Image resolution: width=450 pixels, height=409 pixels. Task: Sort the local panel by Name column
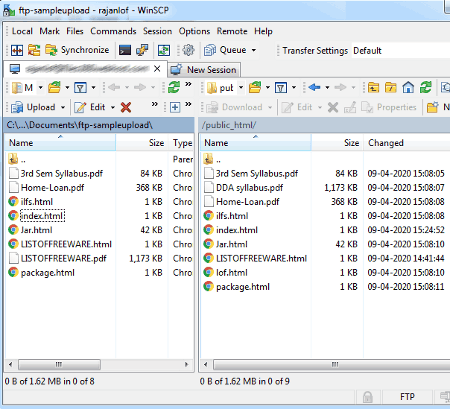click(60, 143)
